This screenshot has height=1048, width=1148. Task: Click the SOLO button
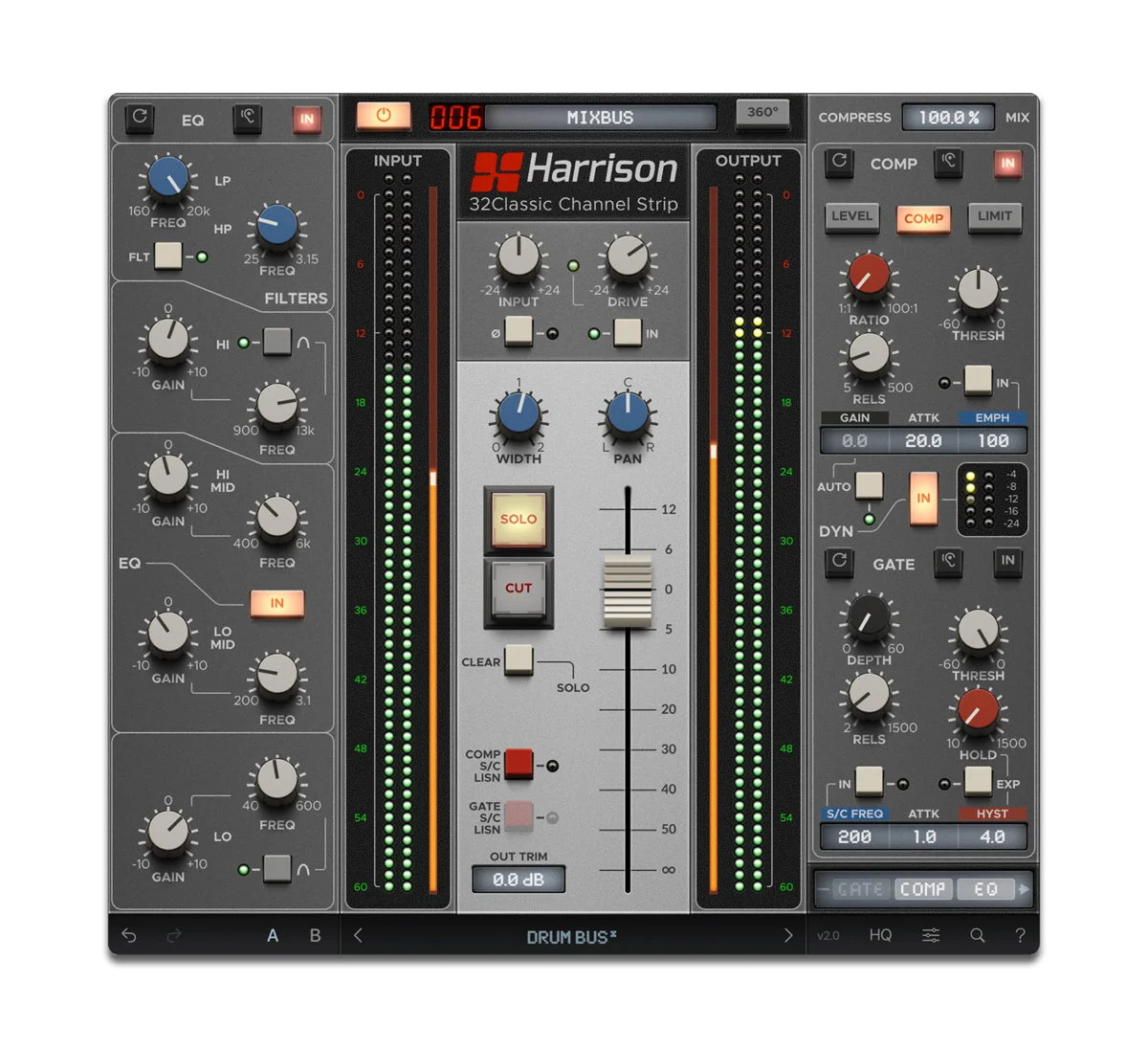519,519
